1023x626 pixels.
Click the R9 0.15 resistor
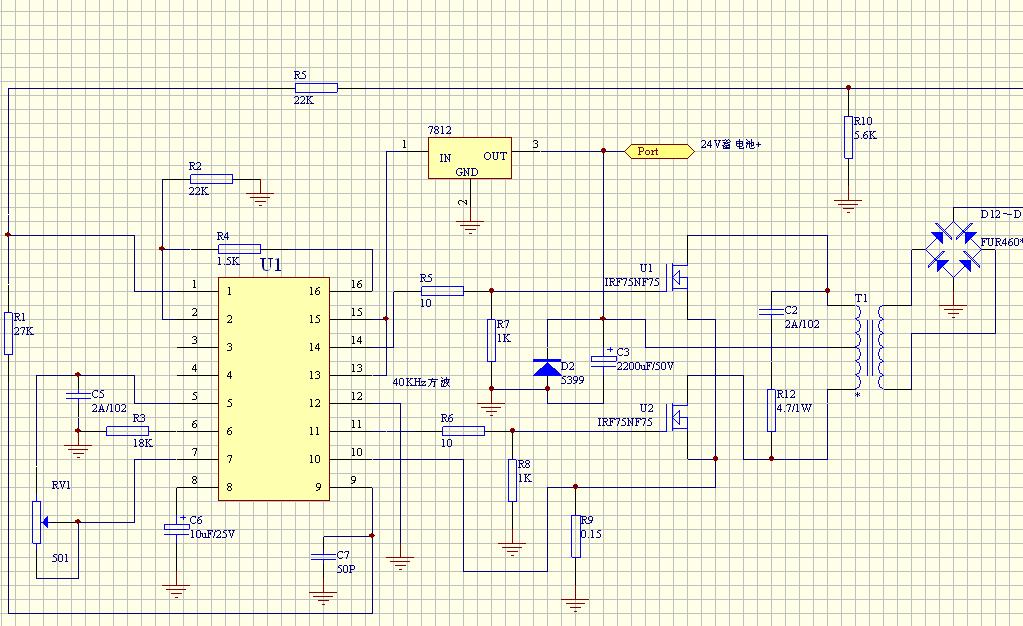pyautogui.click(x=575, y=535)
